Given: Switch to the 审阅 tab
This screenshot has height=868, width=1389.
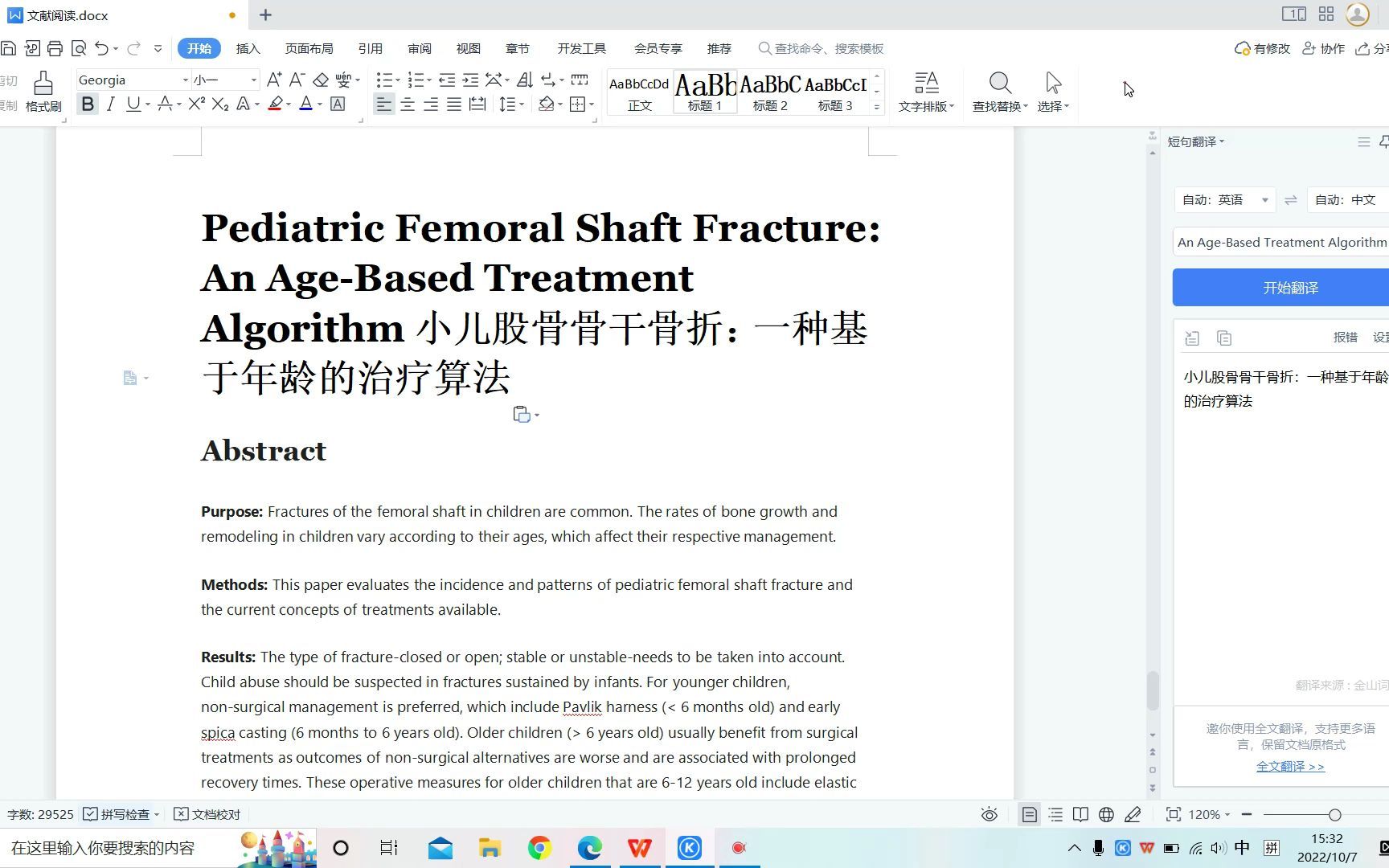Looking at the screenshot, I should [x=419, y=48].
